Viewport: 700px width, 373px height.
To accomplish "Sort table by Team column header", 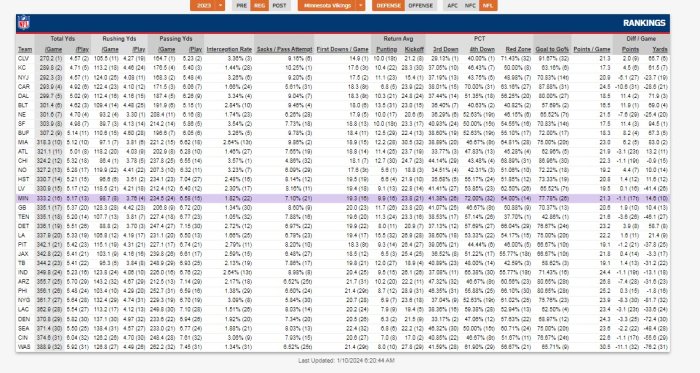I will pos(25,49).
